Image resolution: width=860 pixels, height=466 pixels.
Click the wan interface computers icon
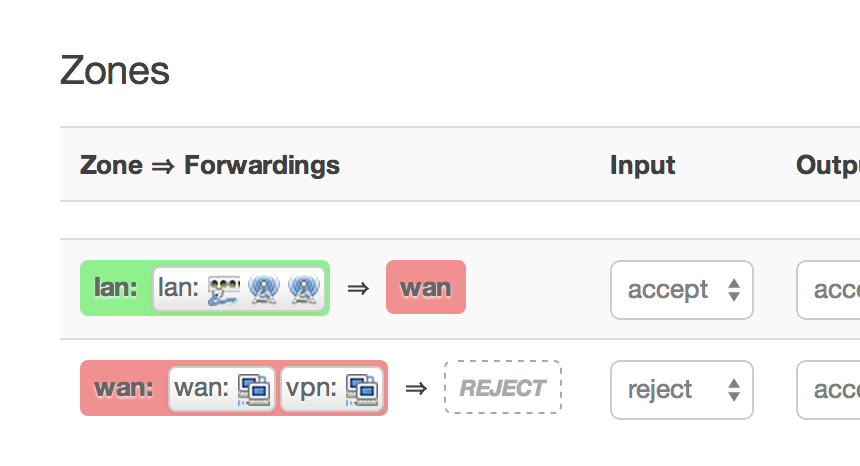click(x=253, y=389)
